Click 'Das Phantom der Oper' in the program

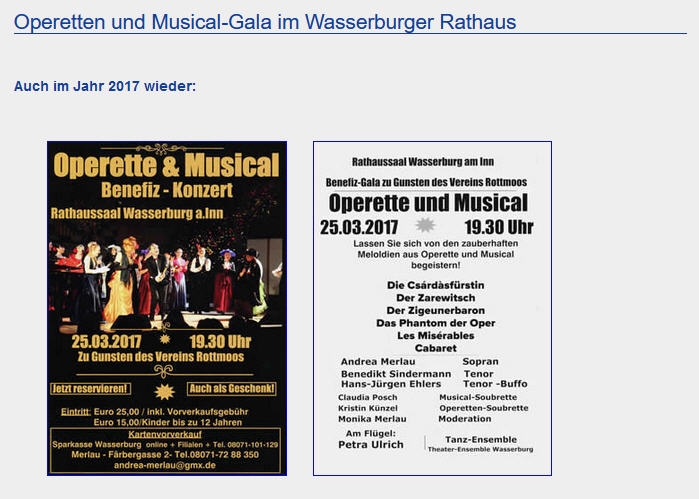(x=436, y=323)
